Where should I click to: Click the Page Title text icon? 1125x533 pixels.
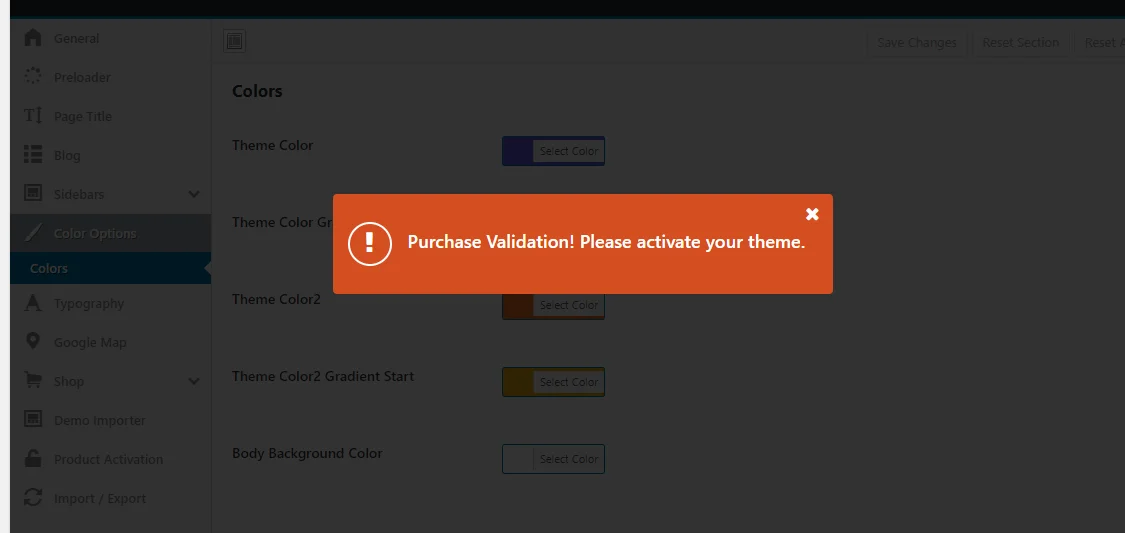pyautogui.click(x=33, y=115)
